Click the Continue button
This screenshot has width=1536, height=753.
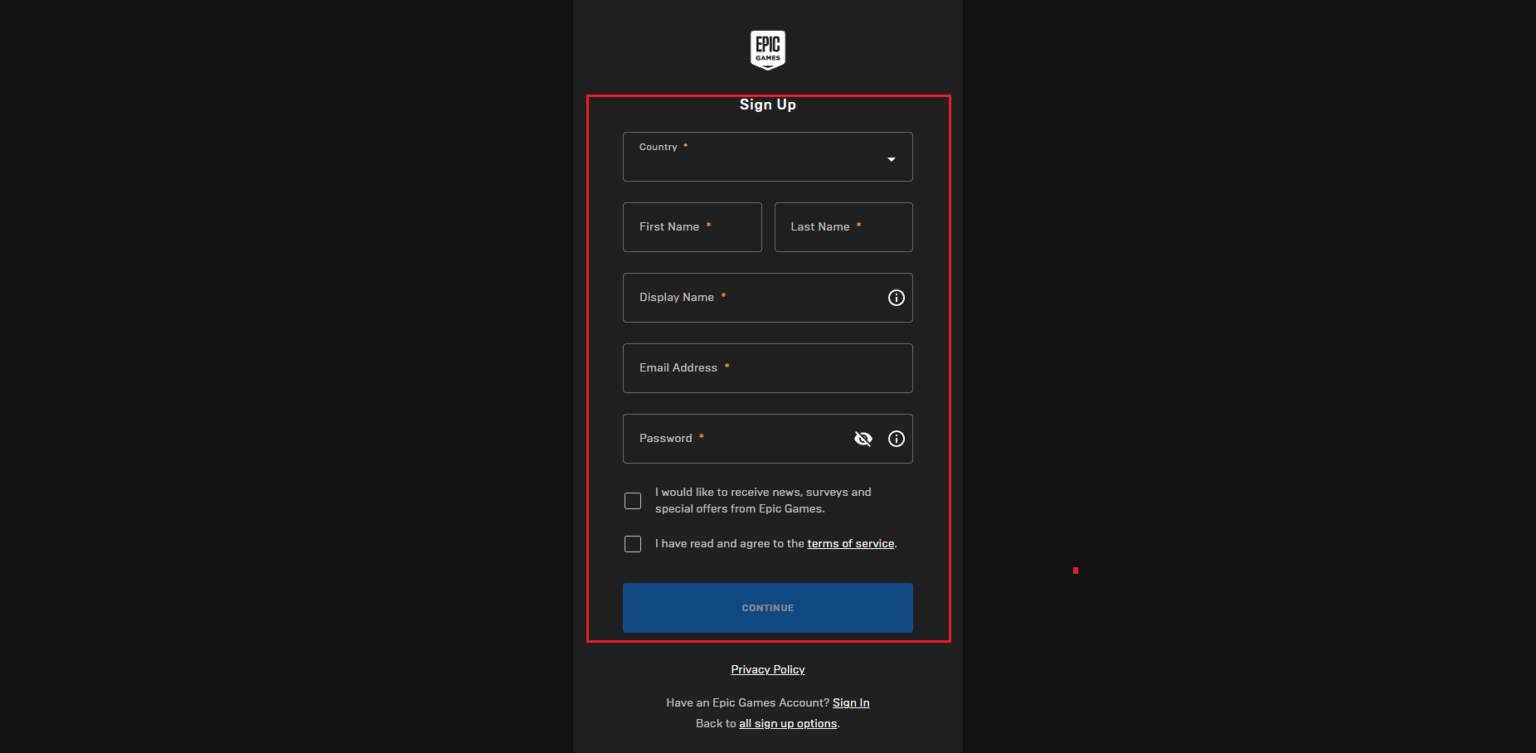pyautogui.click(x=767, y=607)
